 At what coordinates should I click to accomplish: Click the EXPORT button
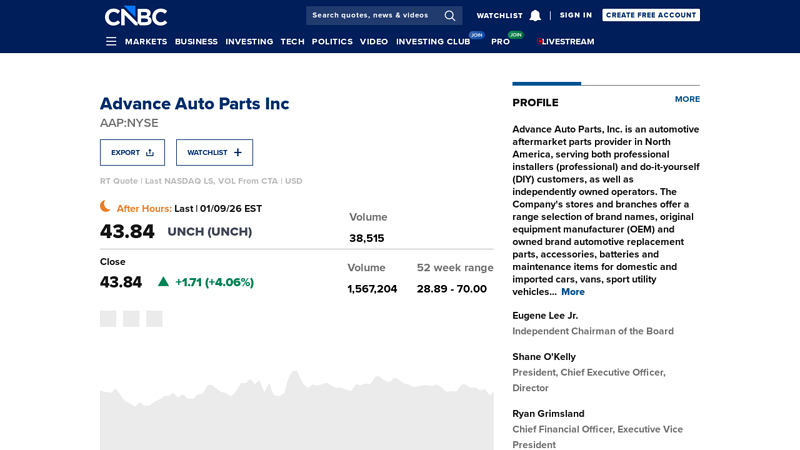tap(132, 153)
